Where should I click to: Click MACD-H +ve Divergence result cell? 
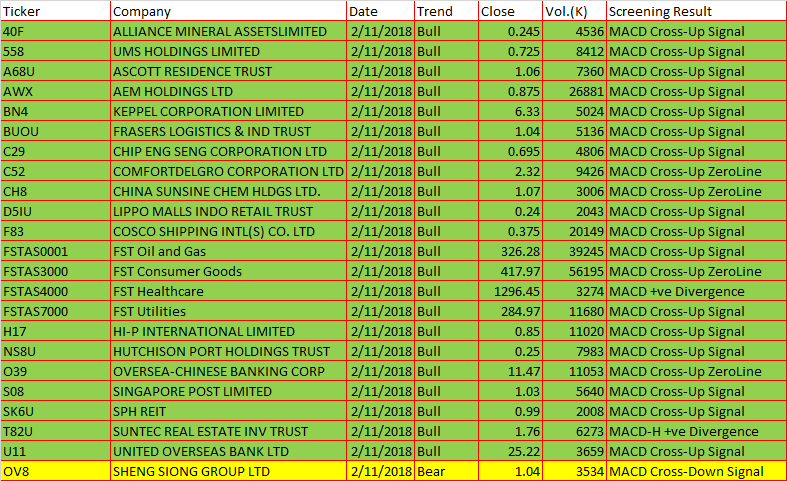[697, 431]
